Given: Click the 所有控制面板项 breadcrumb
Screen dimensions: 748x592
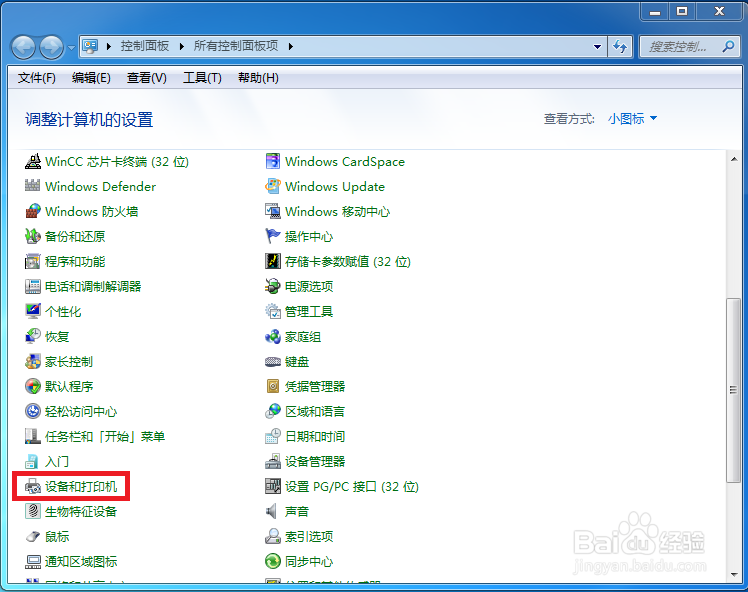Looking at the screenshot, I should click(x=236, y=46).
